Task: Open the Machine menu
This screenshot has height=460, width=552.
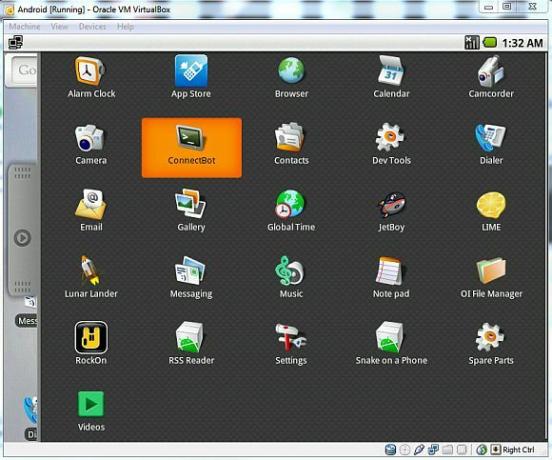Action: 24,26
